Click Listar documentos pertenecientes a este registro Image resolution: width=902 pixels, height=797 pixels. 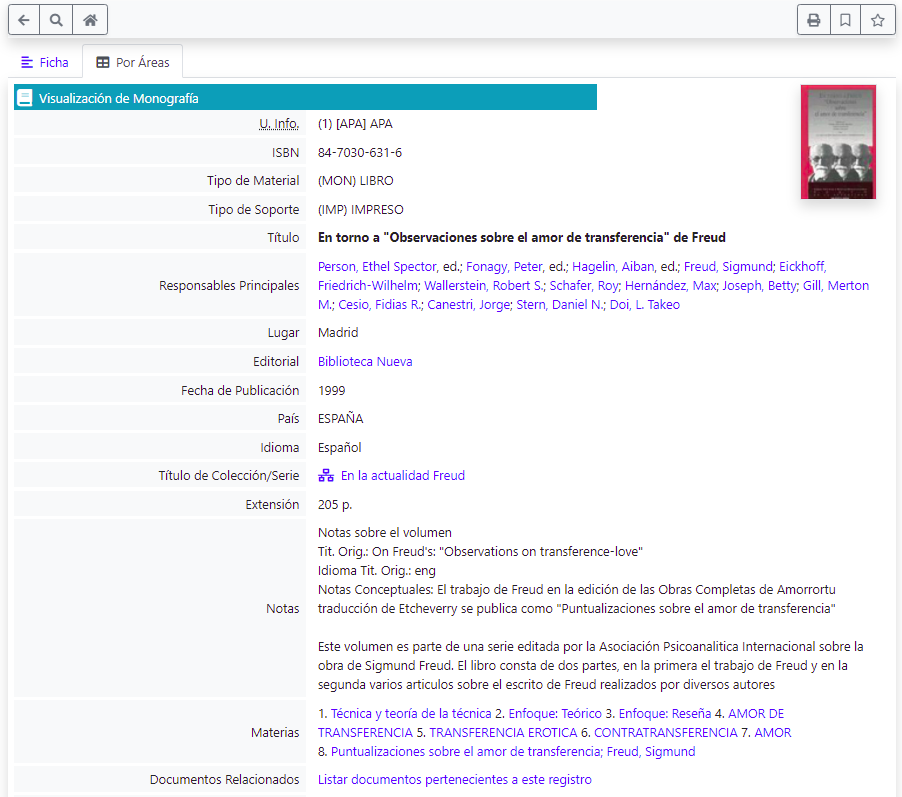[x=454, y=779]
